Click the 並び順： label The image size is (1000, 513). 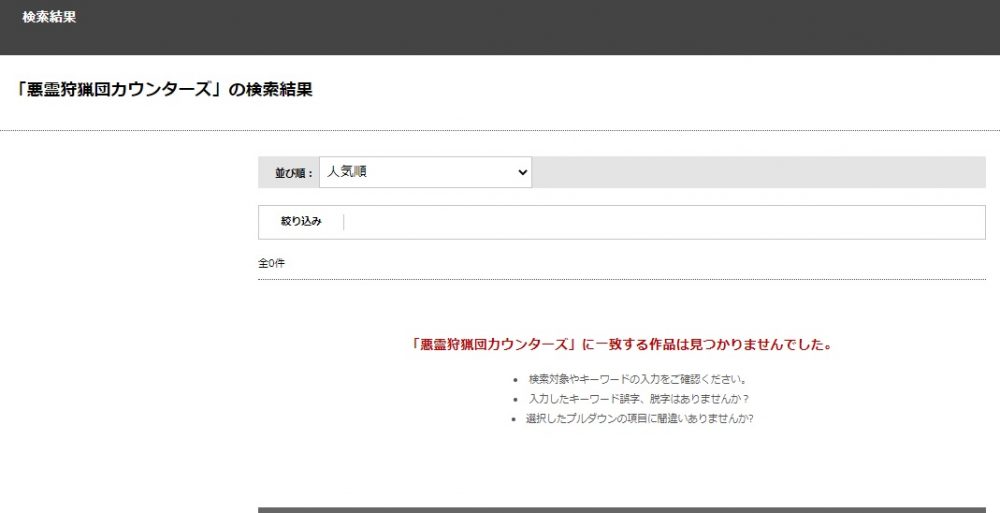[x=294, y=173]
